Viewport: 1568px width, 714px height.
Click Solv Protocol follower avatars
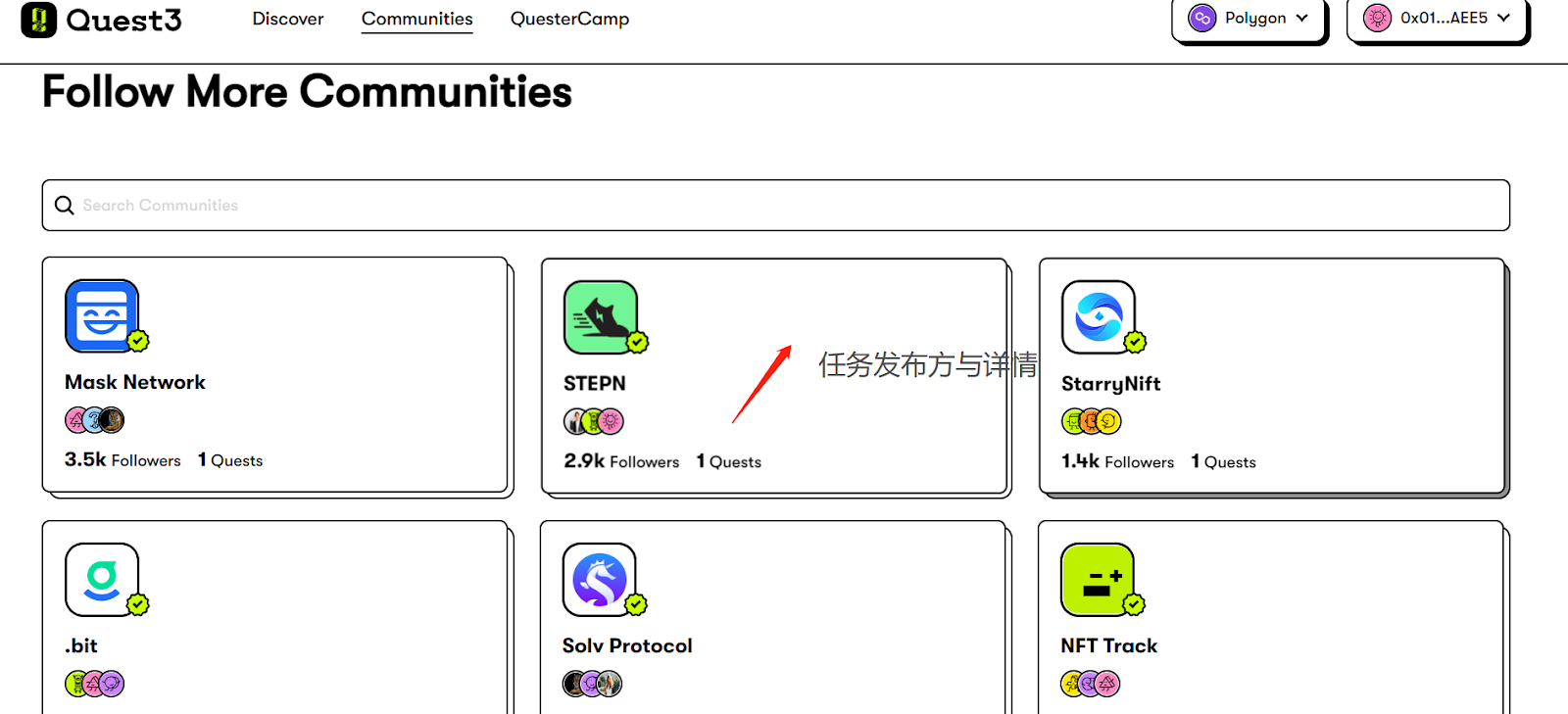click(593, 683)
